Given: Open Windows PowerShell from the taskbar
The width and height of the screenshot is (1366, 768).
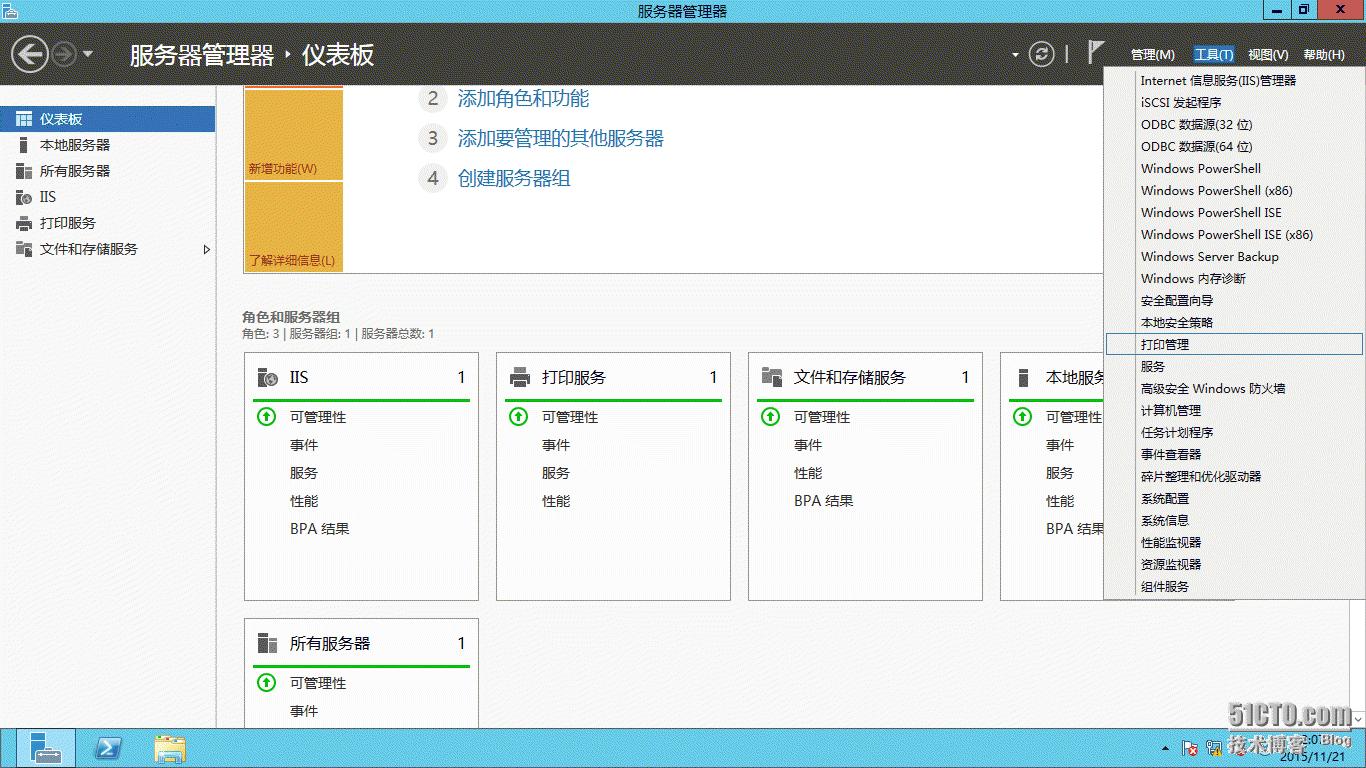Looking at the screenshot, I should pos(107,748).
